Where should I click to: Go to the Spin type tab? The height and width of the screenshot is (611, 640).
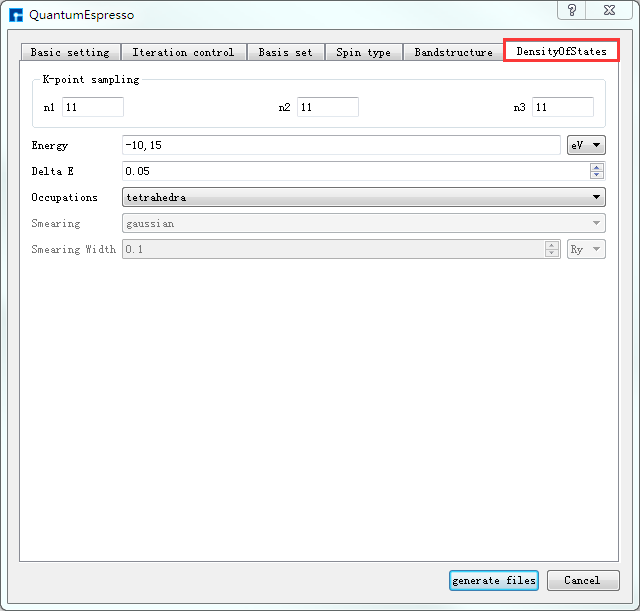pyautogui.click(x=364, y=52)
